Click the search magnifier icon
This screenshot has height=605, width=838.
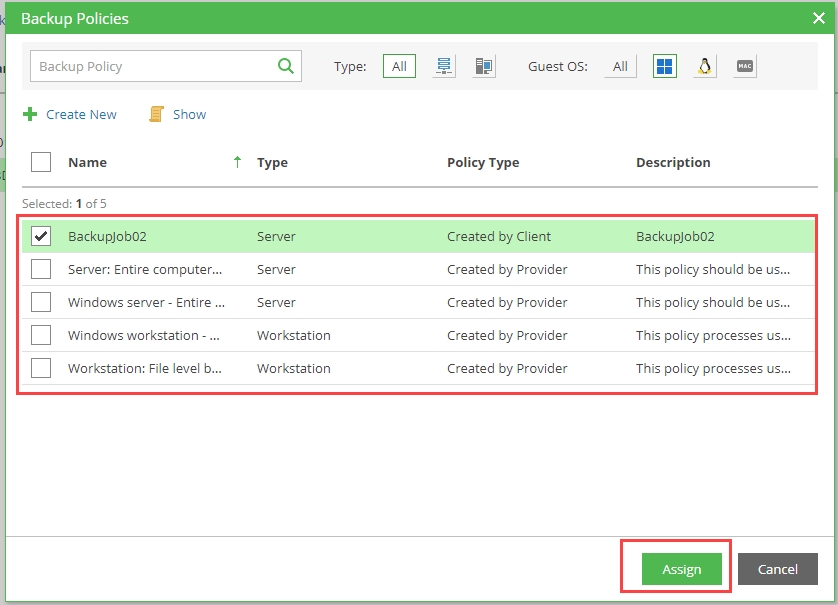(x=285, y=67)
